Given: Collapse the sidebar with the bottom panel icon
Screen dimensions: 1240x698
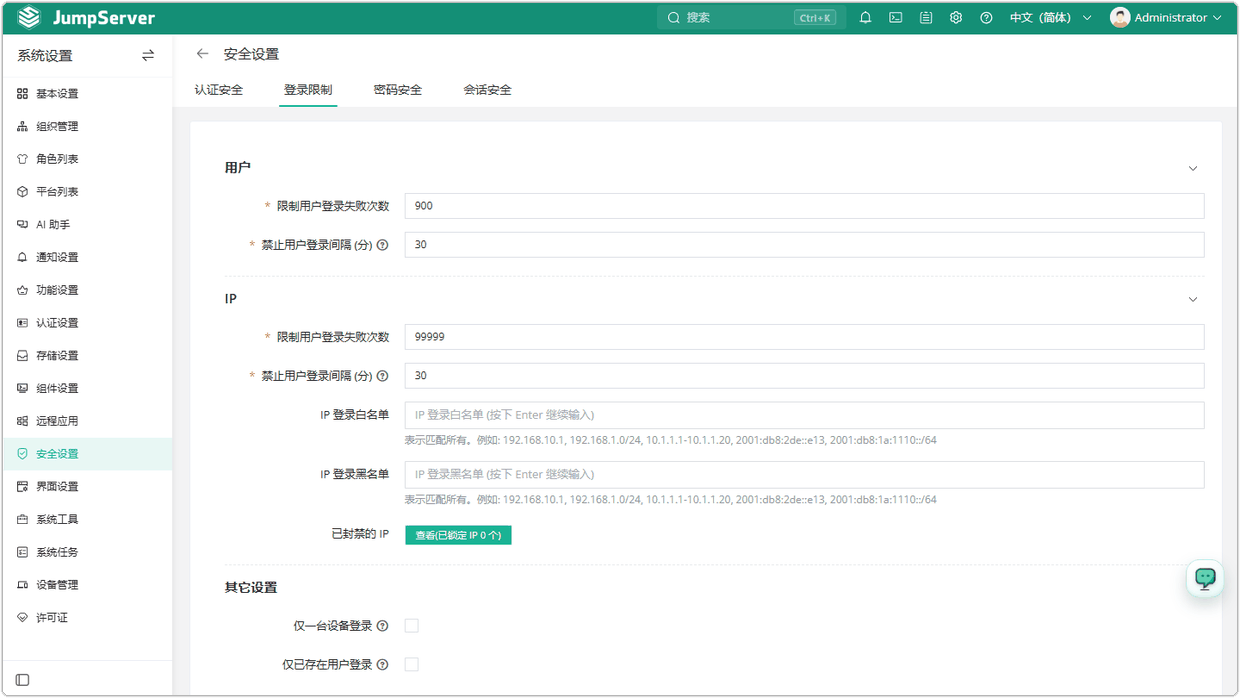Looking at the screenshot, I should click(22, 680).
